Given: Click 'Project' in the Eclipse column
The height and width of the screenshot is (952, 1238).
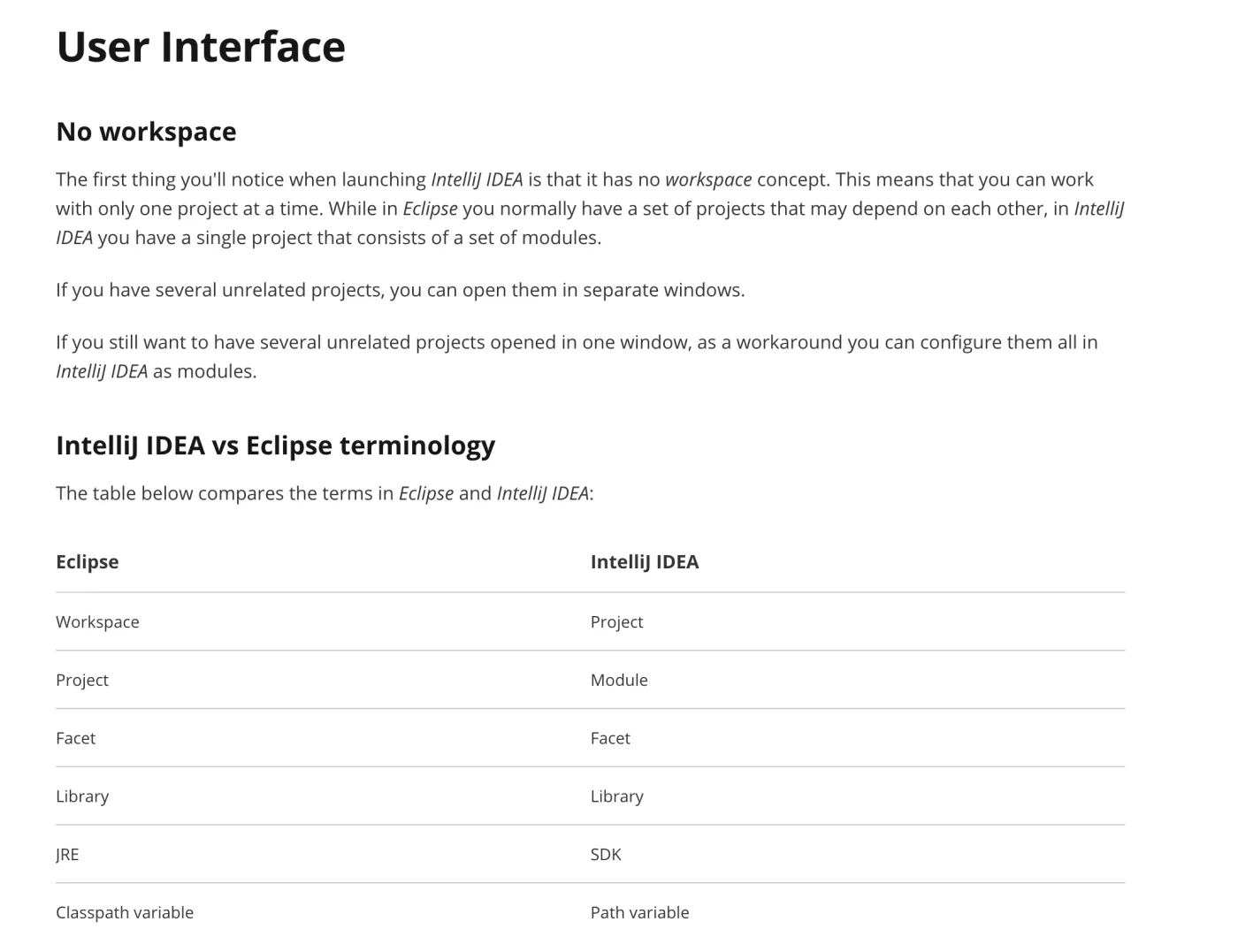Looking at the screenshot, I should 82,681.
